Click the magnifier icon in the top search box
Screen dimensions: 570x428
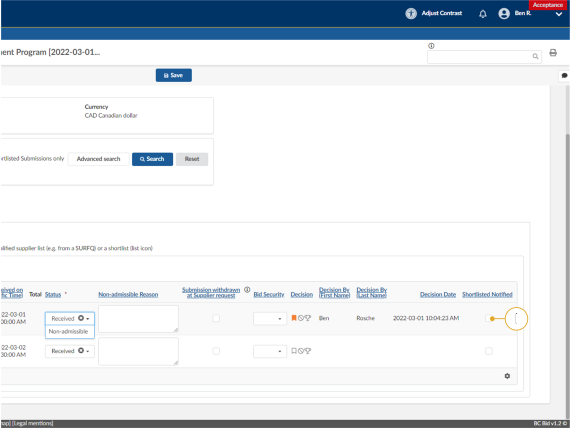click(535, 56)
